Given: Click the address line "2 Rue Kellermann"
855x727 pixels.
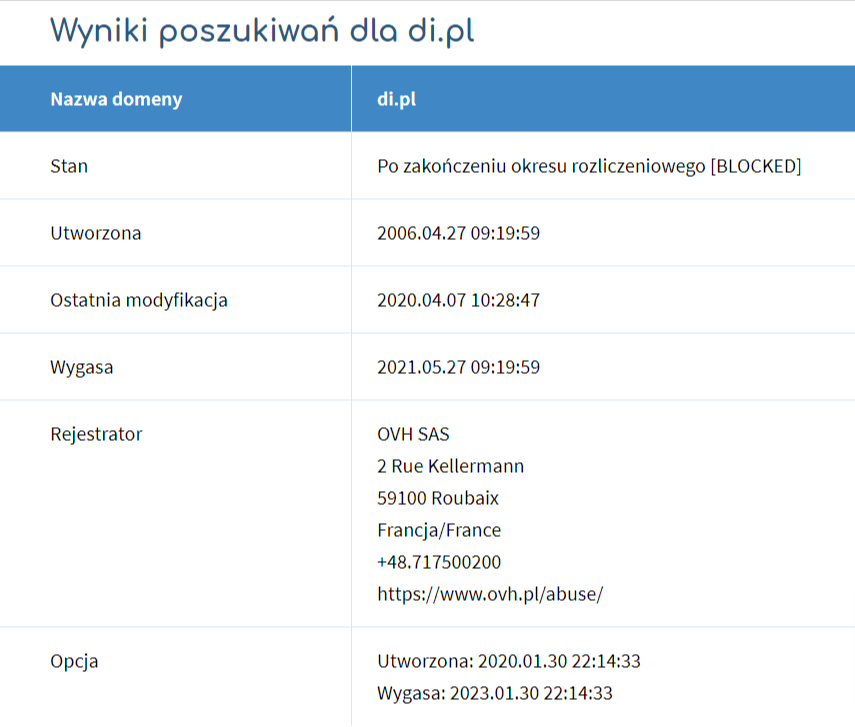Looking at the screenshot, I should pyautogui.click(x=450, y=466).
